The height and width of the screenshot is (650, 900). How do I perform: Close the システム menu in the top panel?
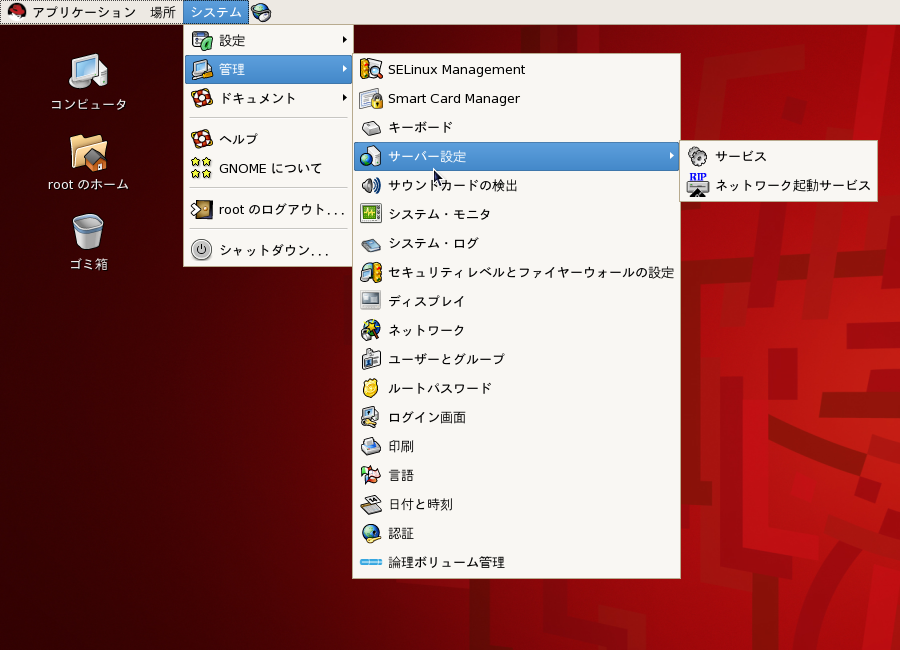(216, 12)
